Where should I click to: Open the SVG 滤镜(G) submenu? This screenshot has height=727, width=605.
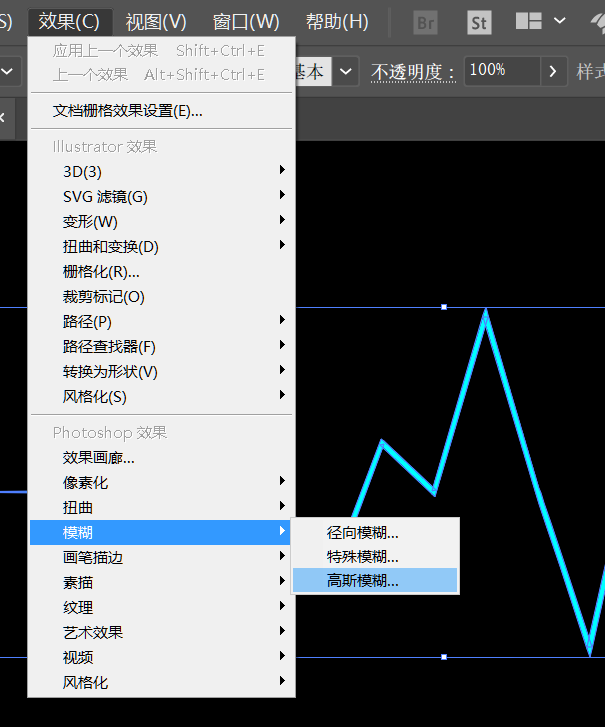(x=161, y=197)
